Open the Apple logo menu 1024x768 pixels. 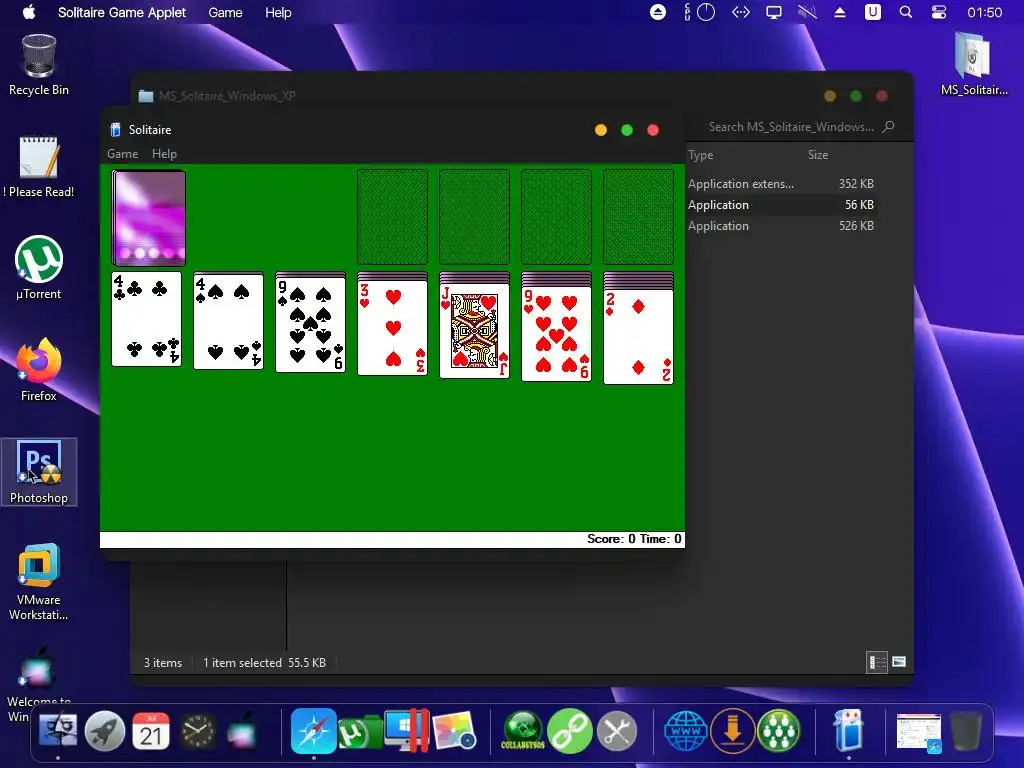pos(29,12)
